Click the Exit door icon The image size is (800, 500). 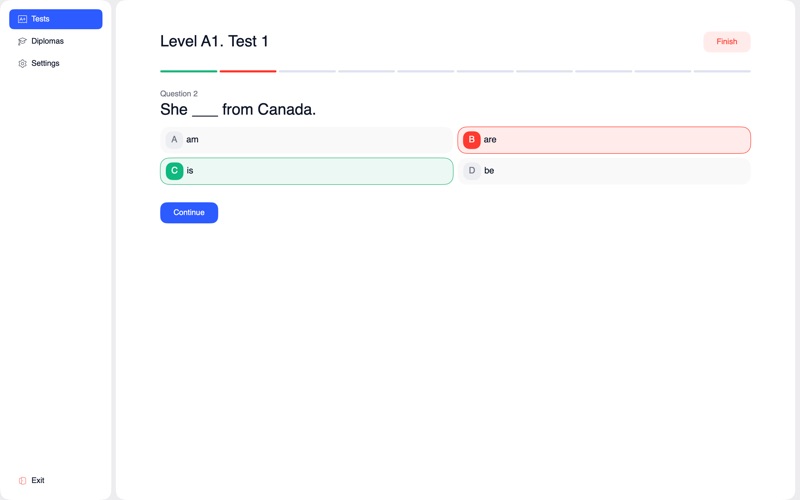tap(22, 481)
